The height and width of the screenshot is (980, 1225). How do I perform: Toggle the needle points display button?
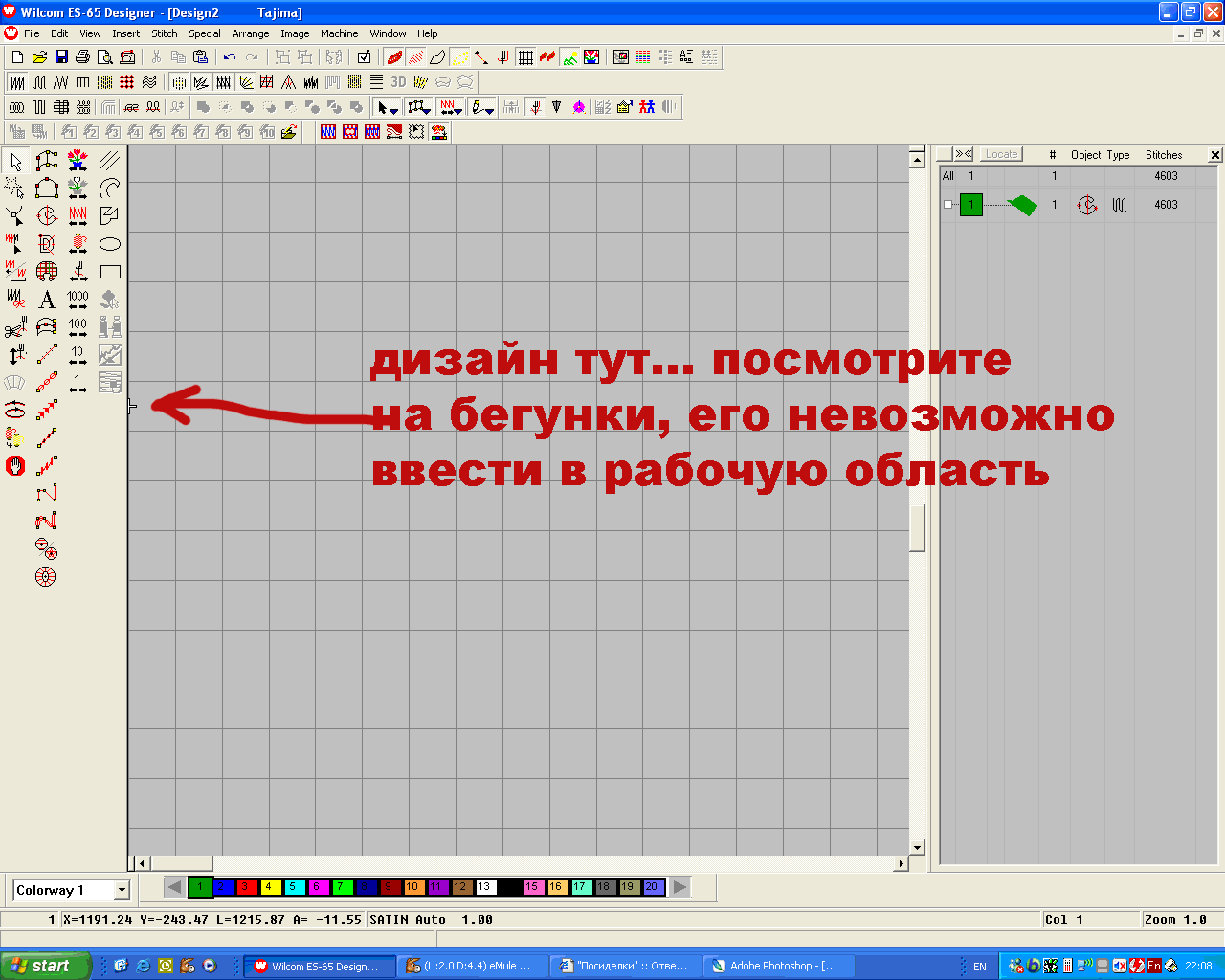coord(459,57)
